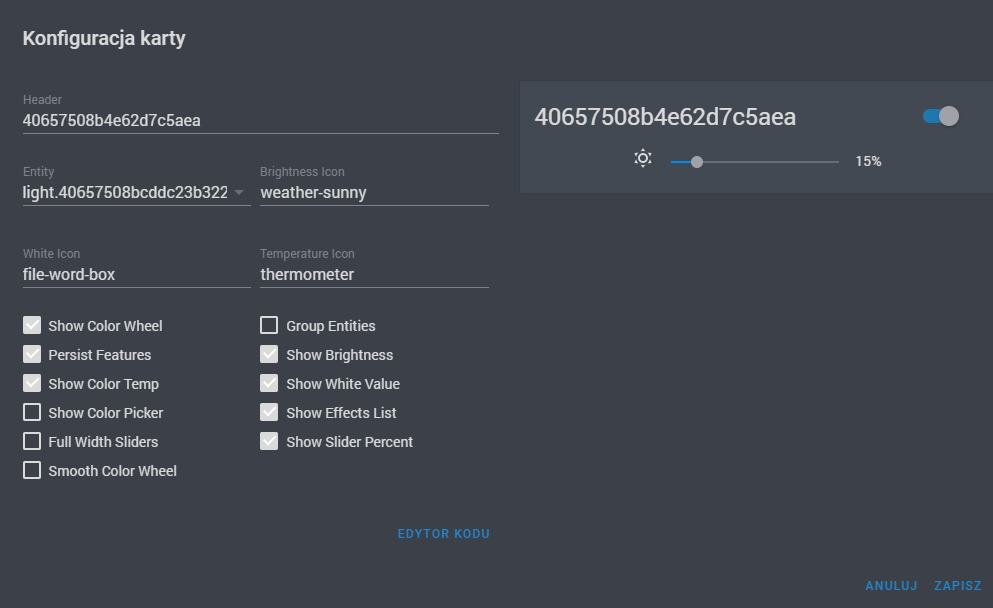Screen dimensions: 993x608
Task: Cancel changes with ANULUJ button
Action: (x=891, y=586)
